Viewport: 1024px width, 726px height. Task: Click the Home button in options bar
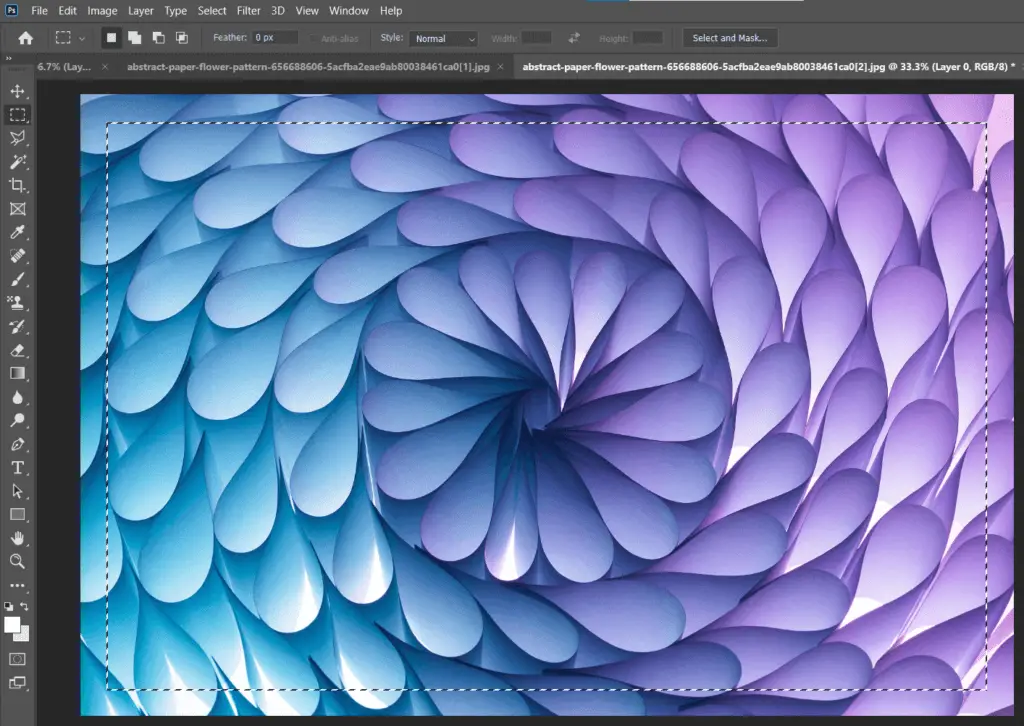[25, 38]
